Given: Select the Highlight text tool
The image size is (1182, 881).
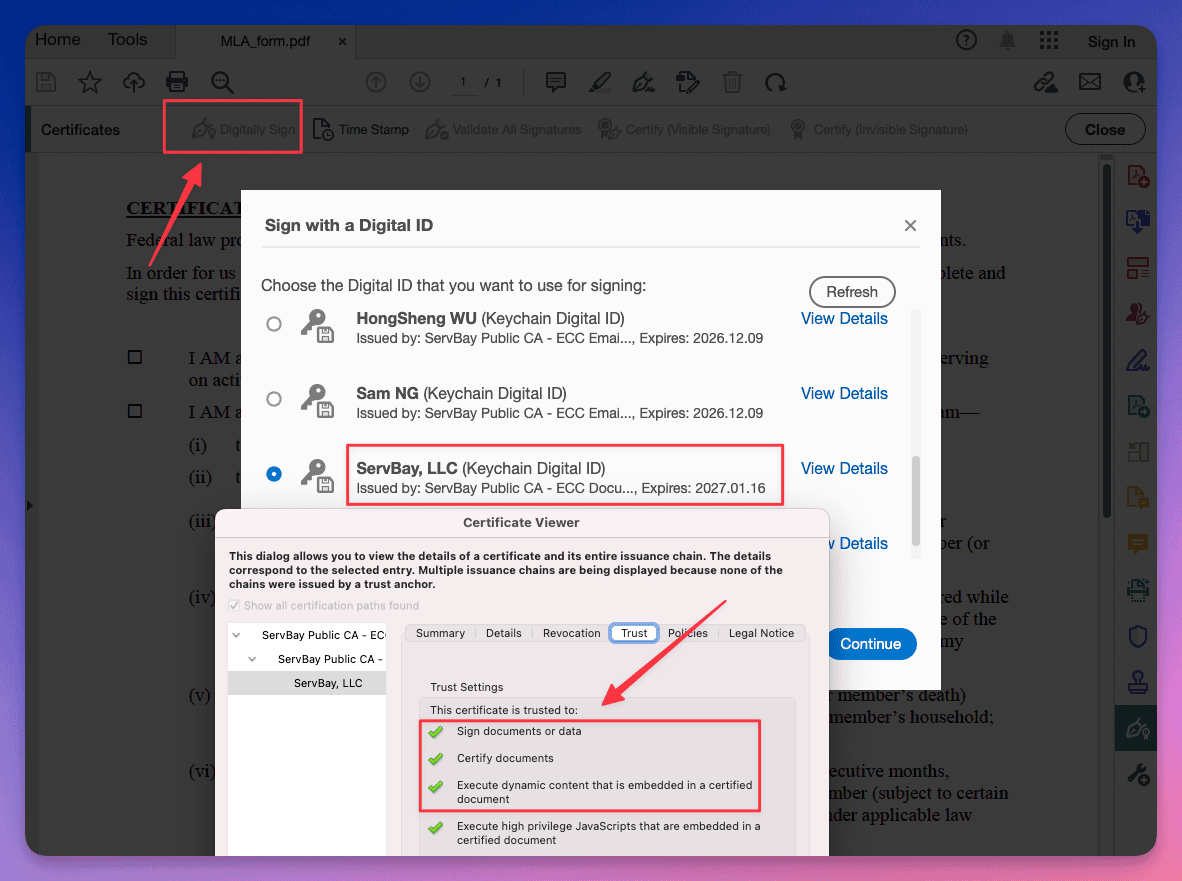Looking at the screenshot, I should pyautogui.click(x=599, y=82).
